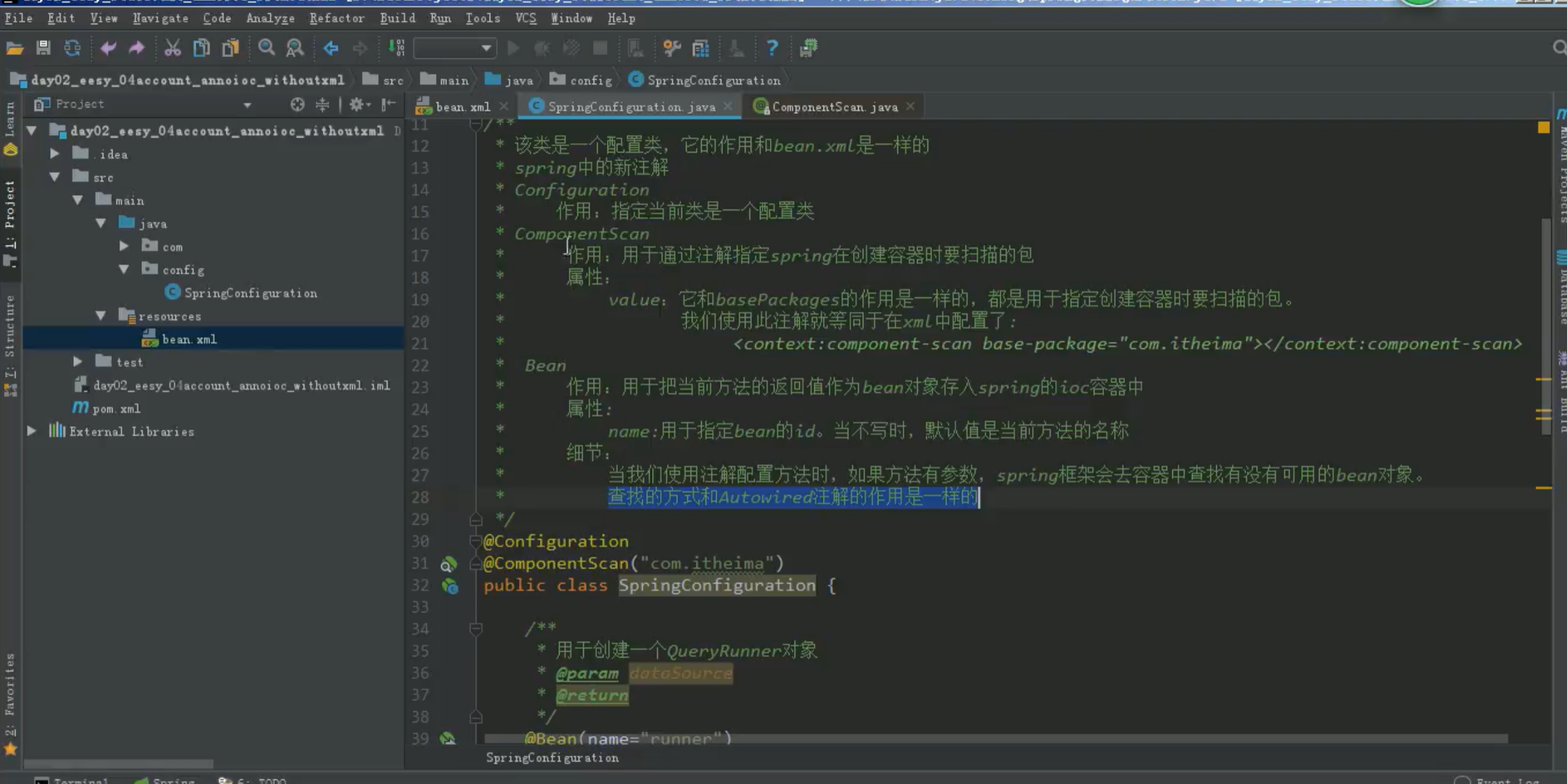Open the Refactor menu
This screenshot has width=1567, height=784.
point(336,18)
